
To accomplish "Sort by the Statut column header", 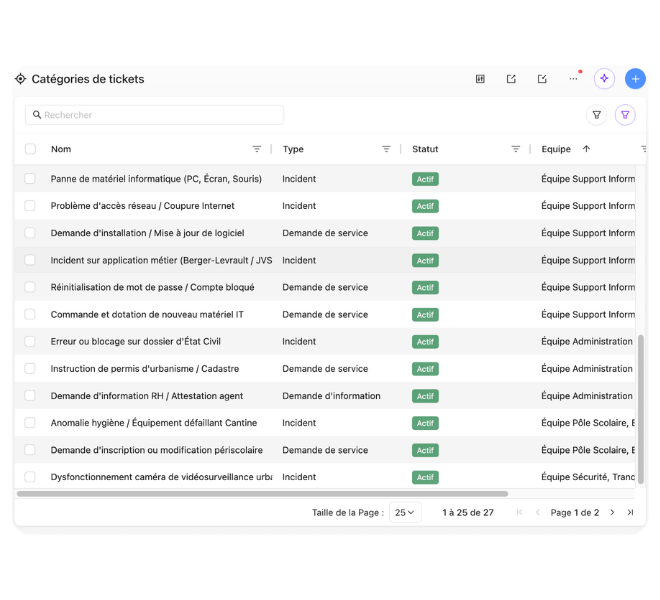I will pos(425,149).
